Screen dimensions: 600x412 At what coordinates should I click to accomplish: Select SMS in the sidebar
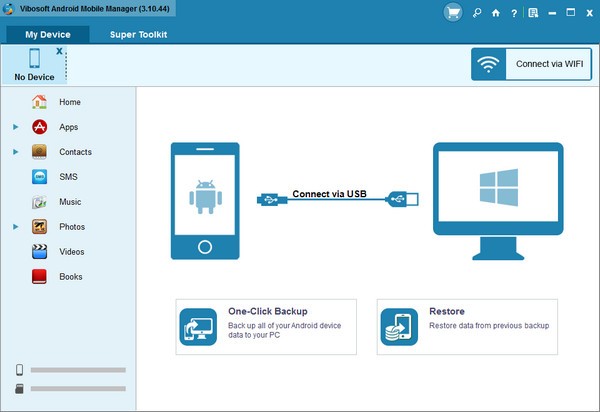tap(68, 177)
